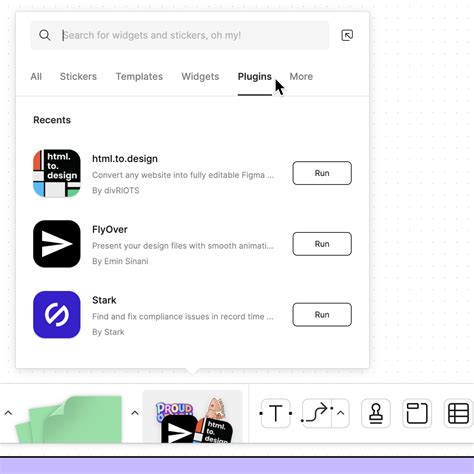The image size is (474, 474).
Task: Expand chevron left of the sticky notes
Action: coord(8,413)
